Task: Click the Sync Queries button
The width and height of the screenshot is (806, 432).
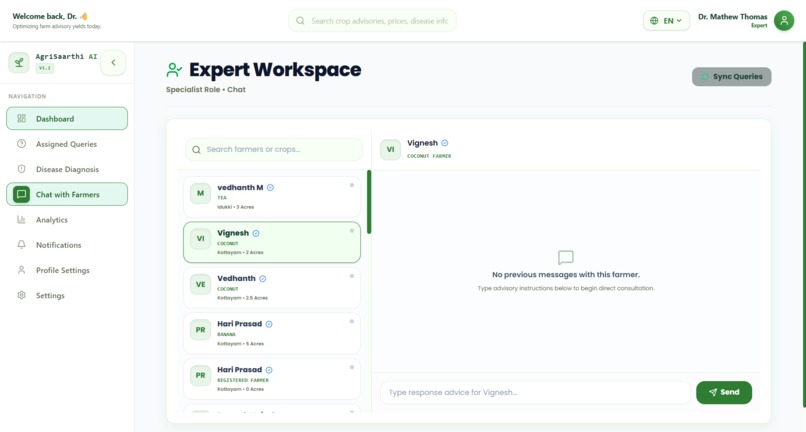Action: (731, 77)
